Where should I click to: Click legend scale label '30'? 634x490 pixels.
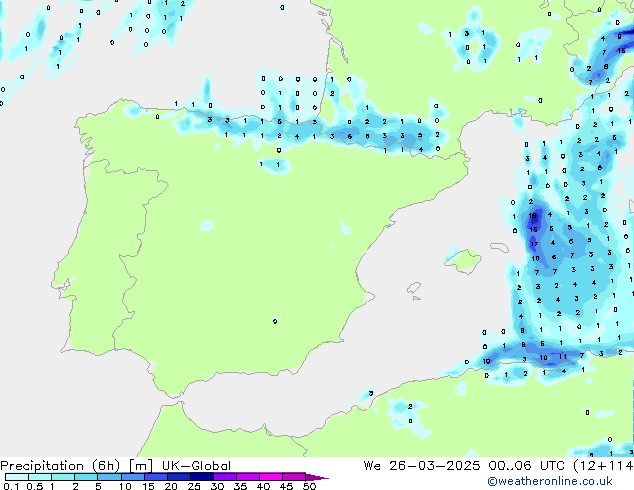[x=217, y=486]
